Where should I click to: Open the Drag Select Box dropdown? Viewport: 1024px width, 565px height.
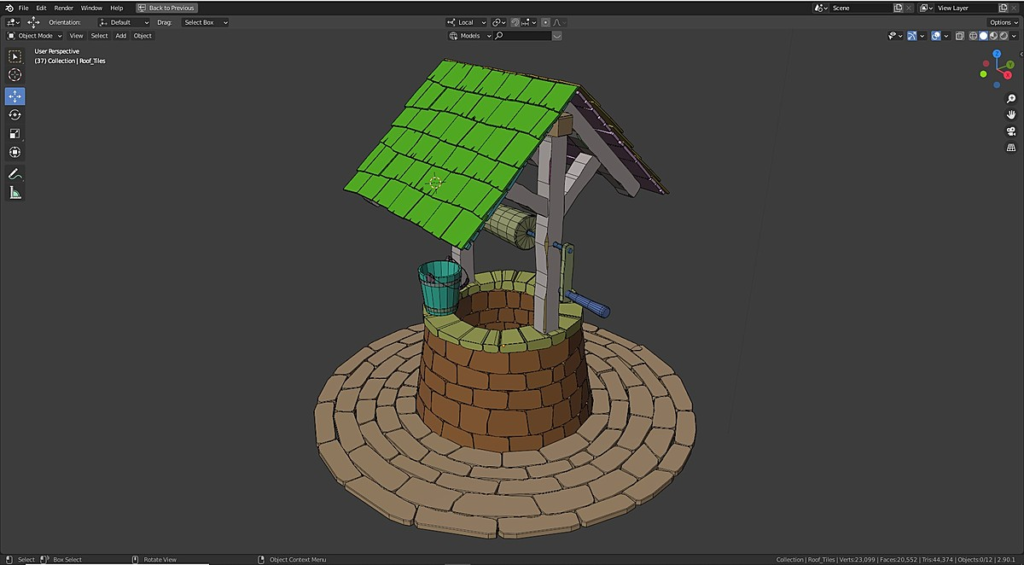(205, 22)
